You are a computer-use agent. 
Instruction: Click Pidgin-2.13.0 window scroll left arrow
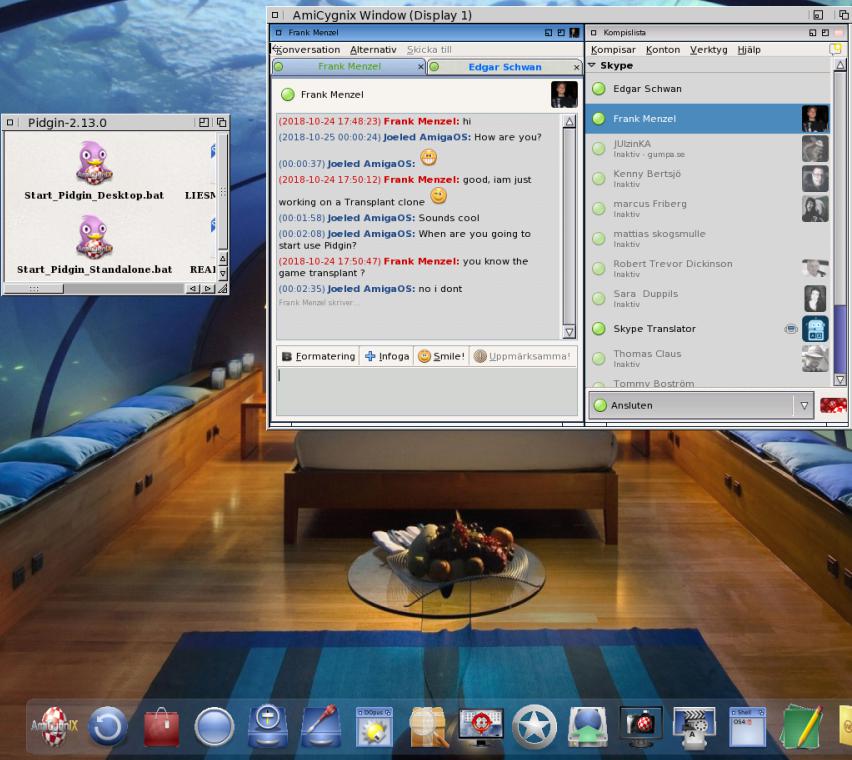[x=193, y=289]
